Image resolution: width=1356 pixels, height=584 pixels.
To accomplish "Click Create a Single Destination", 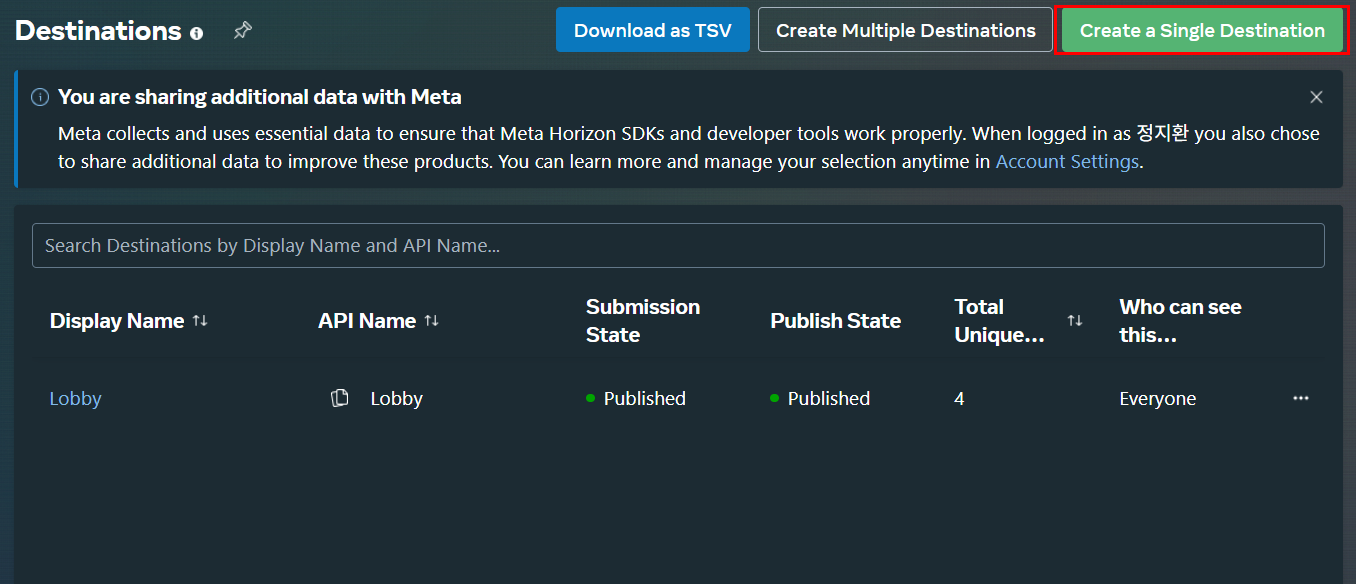I will point(1202,30).
